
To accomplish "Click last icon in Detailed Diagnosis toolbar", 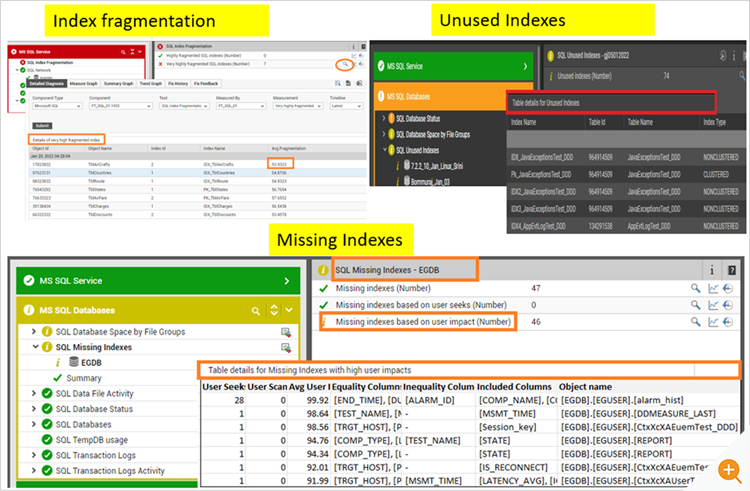I will (x=359, y=83).
